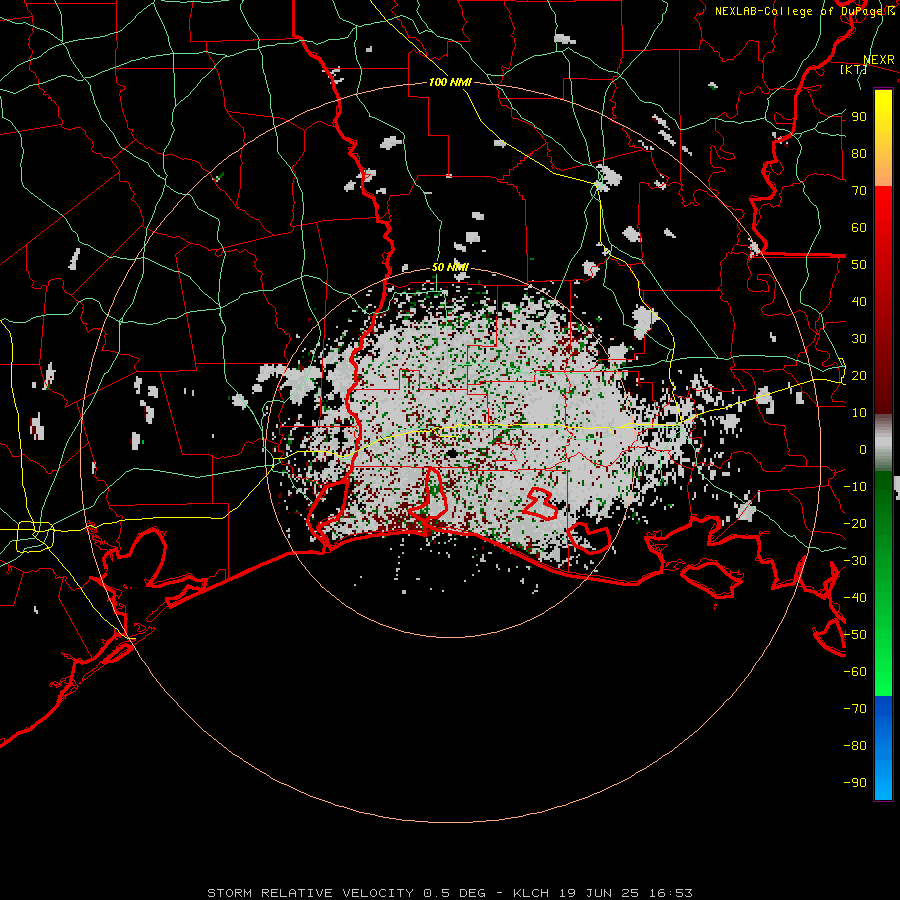Click the 90 value on color scale
Viewport: 900px width, 900px height.
coord(859,117)
